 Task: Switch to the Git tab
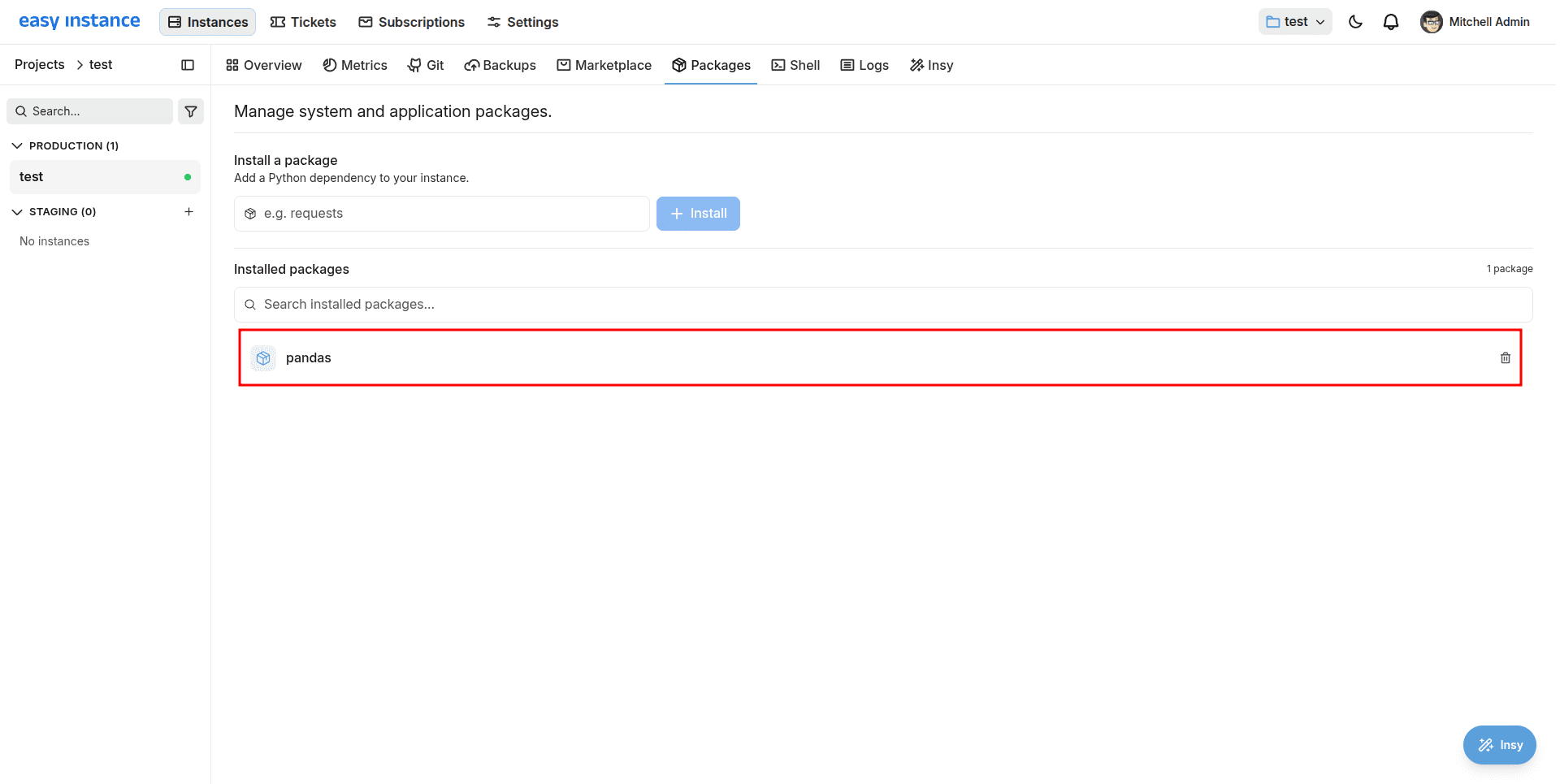coord(426,65)
